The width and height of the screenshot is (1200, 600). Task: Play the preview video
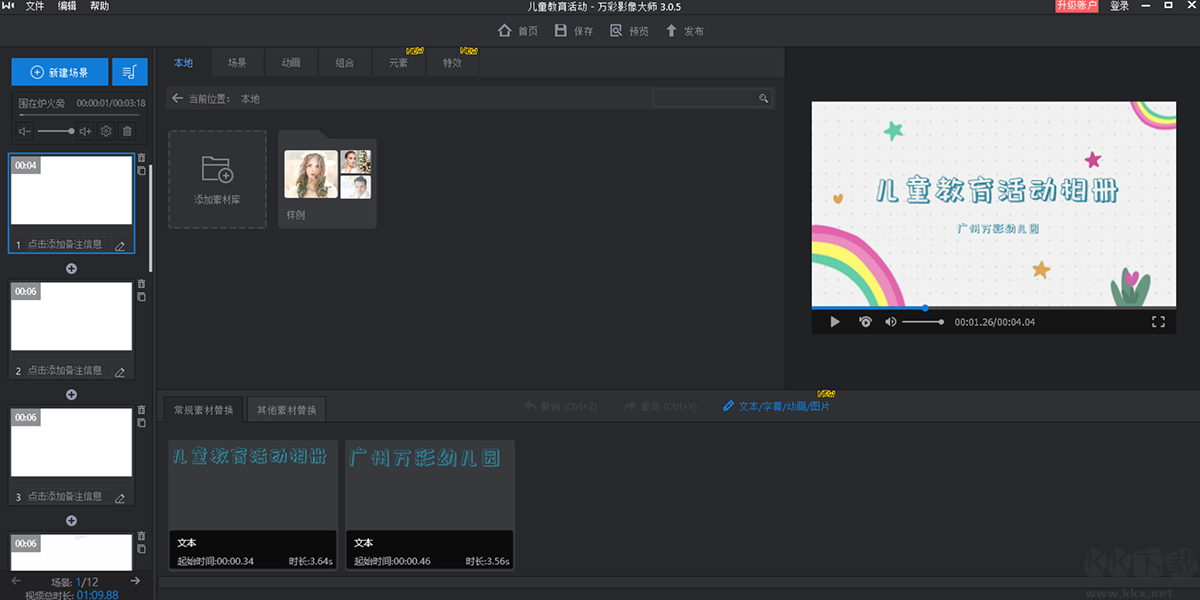pyautogui.click(x=835, y=322)
